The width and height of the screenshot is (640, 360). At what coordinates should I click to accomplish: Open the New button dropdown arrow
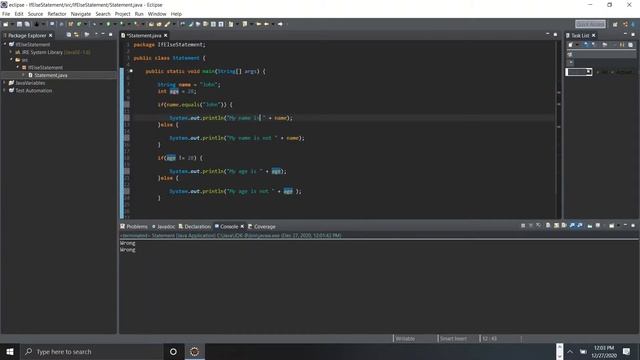click(12, 24)
